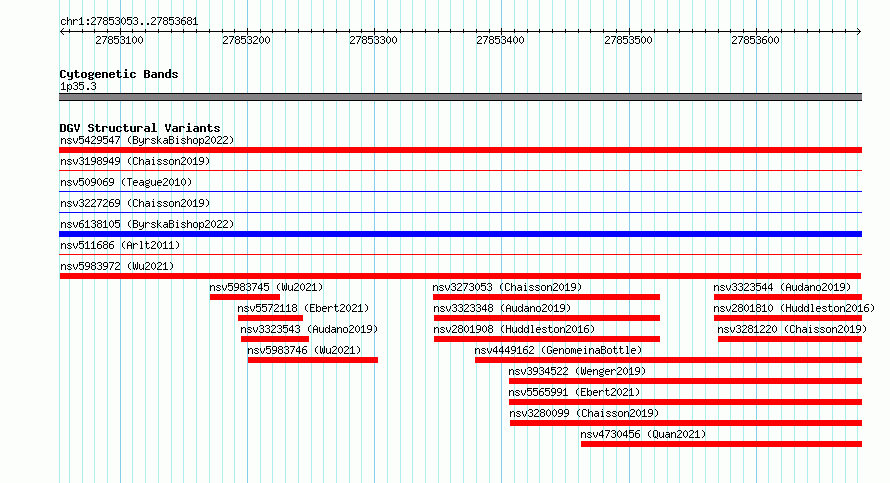Click the 1p35.3 band label
The image size is (890, 483).
[x=78, y=86]
